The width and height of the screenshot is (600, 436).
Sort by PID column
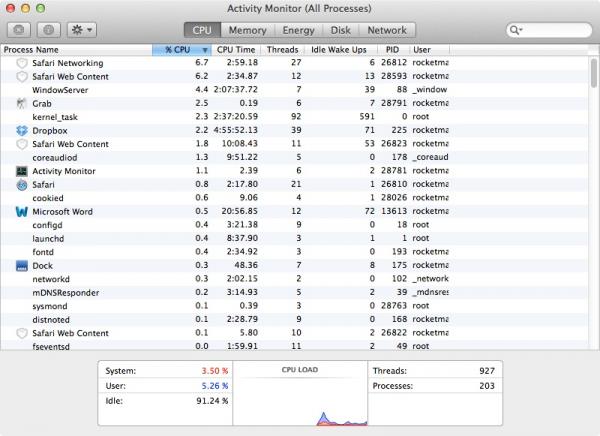(x=393, y=50)
